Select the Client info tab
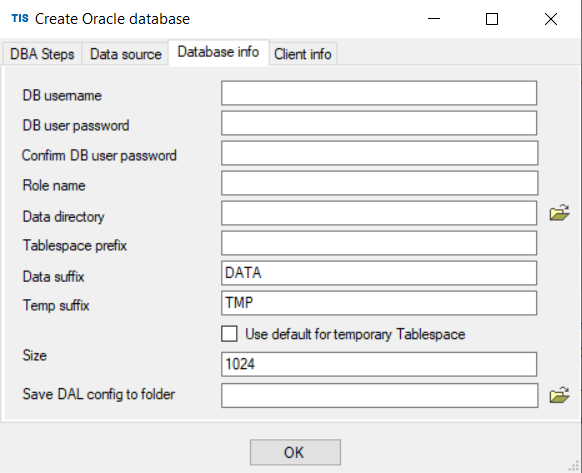 tap(303, 54)
